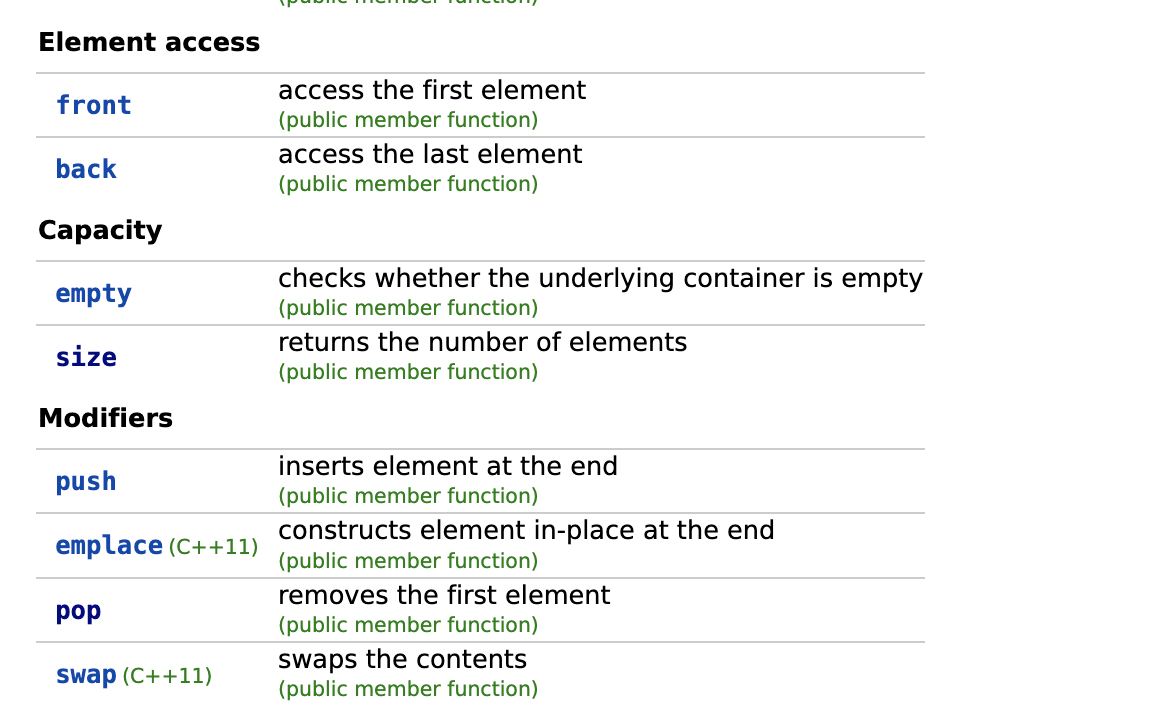Follow the empty function link
1162x726 pixels.
pos(93,294)
